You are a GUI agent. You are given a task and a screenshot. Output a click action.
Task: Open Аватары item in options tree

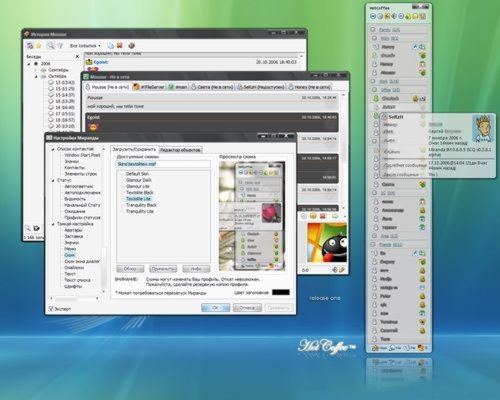pos(73,230)
